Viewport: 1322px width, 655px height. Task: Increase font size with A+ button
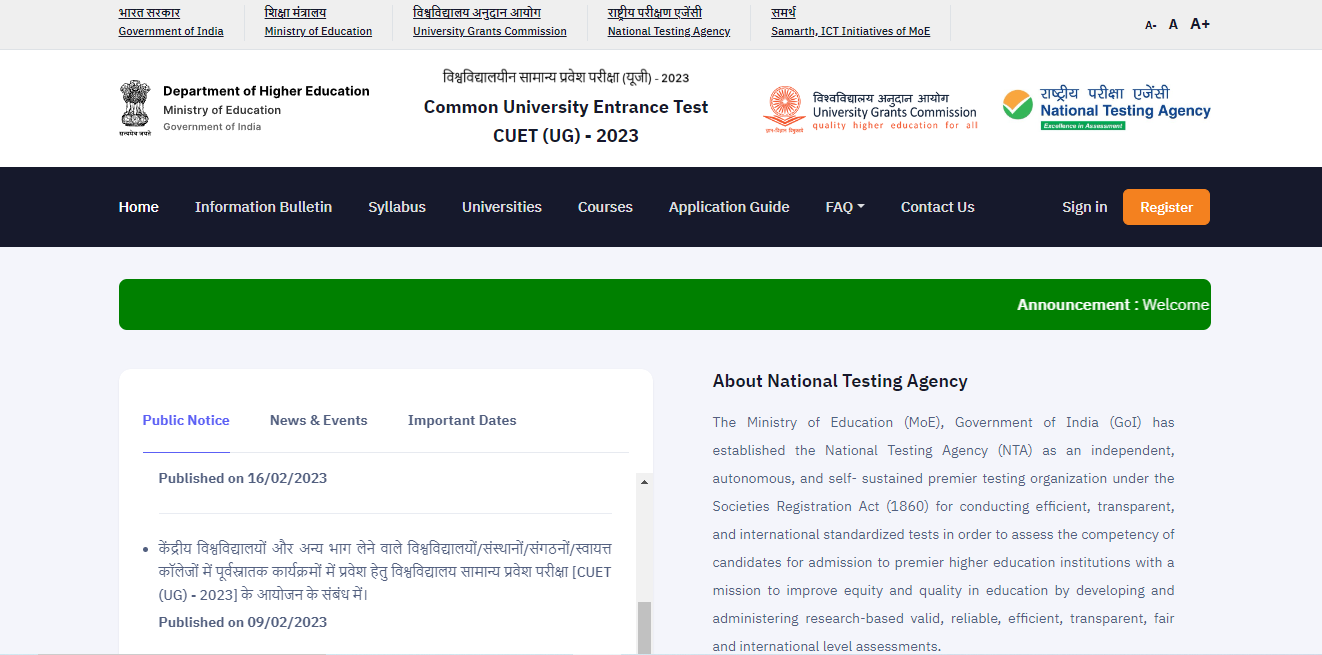1200,24
